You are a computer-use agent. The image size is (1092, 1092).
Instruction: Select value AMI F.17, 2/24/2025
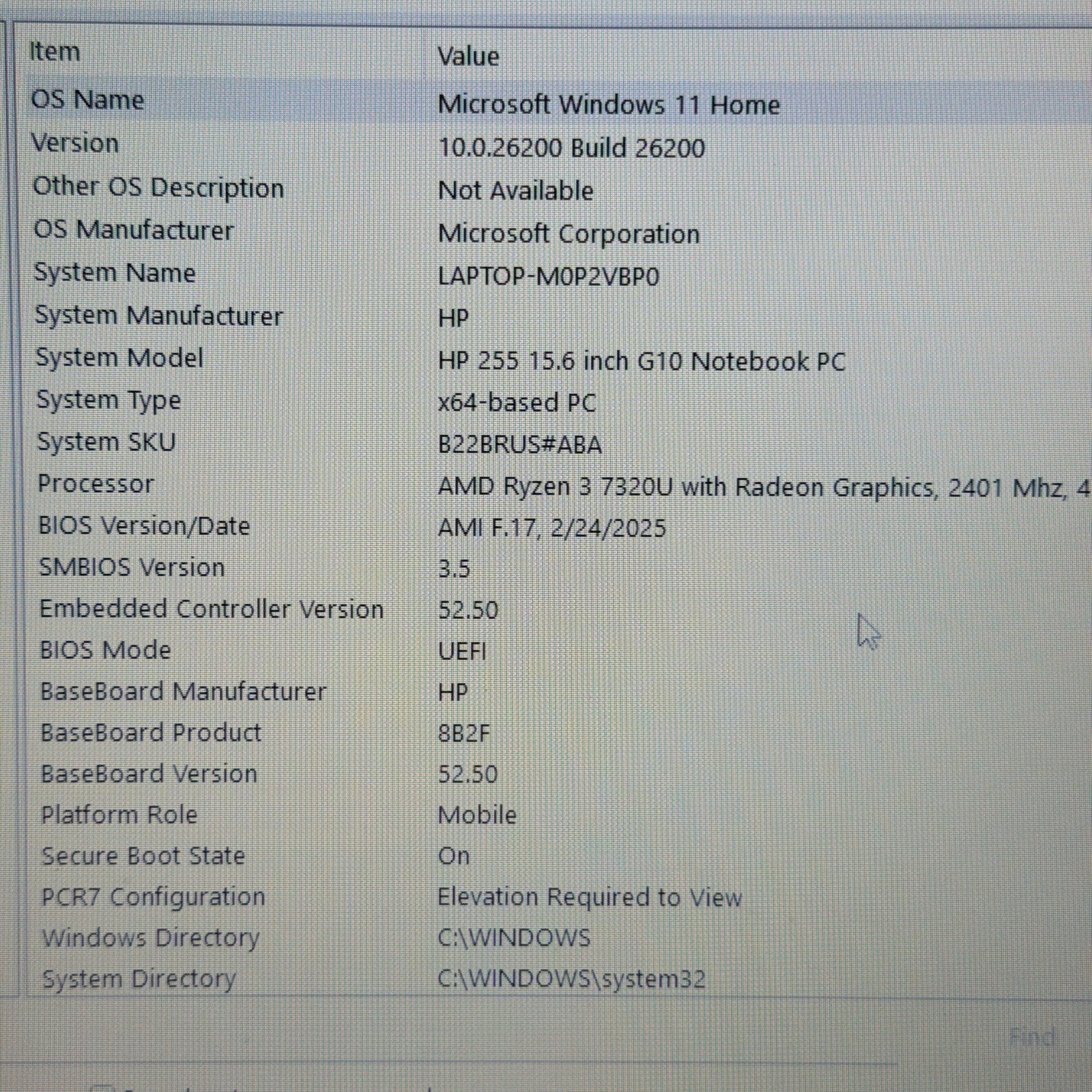[551, 528]
